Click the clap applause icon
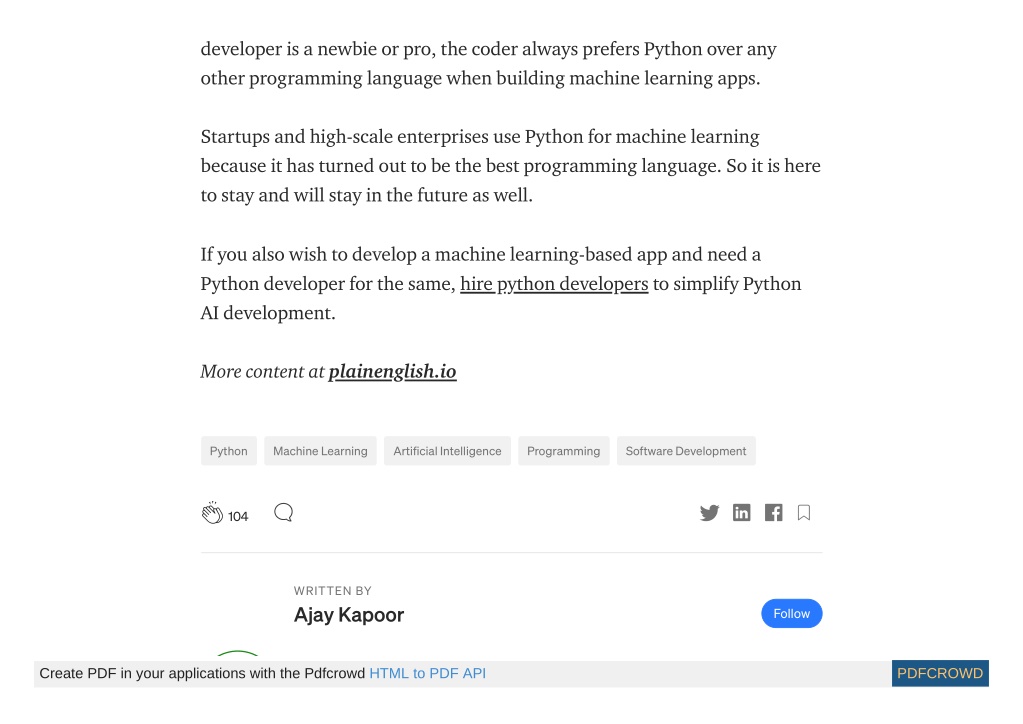The image size is (1023, 724). [x=212, y=513]
